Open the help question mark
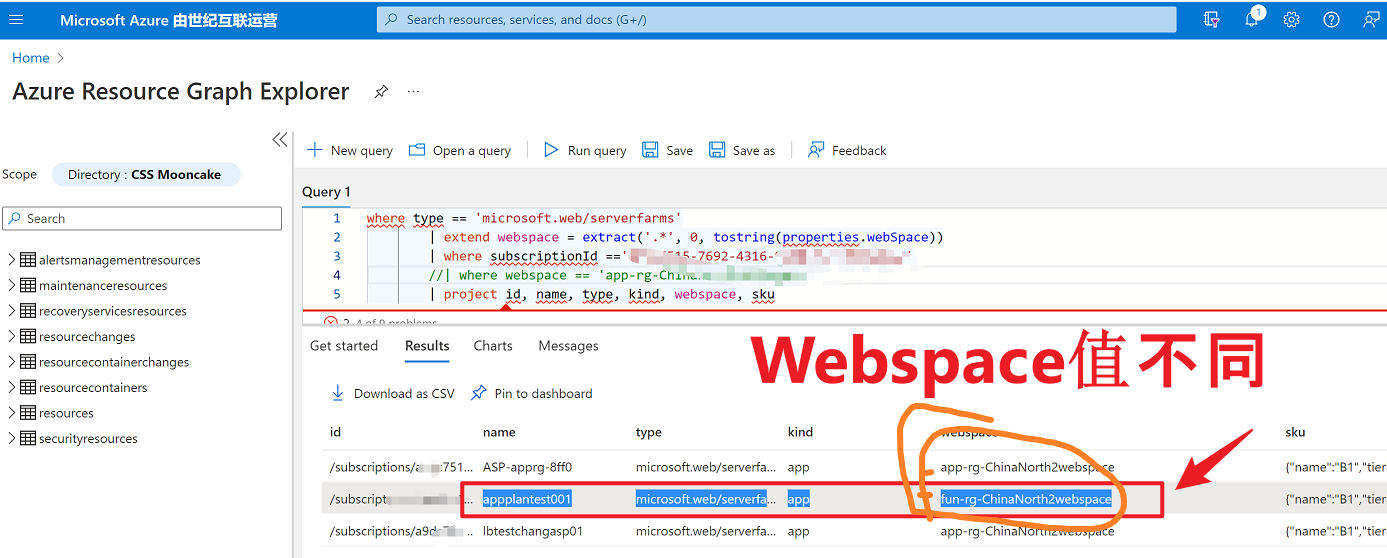The image size is (1387, 558). click(x=1331, y=20)
